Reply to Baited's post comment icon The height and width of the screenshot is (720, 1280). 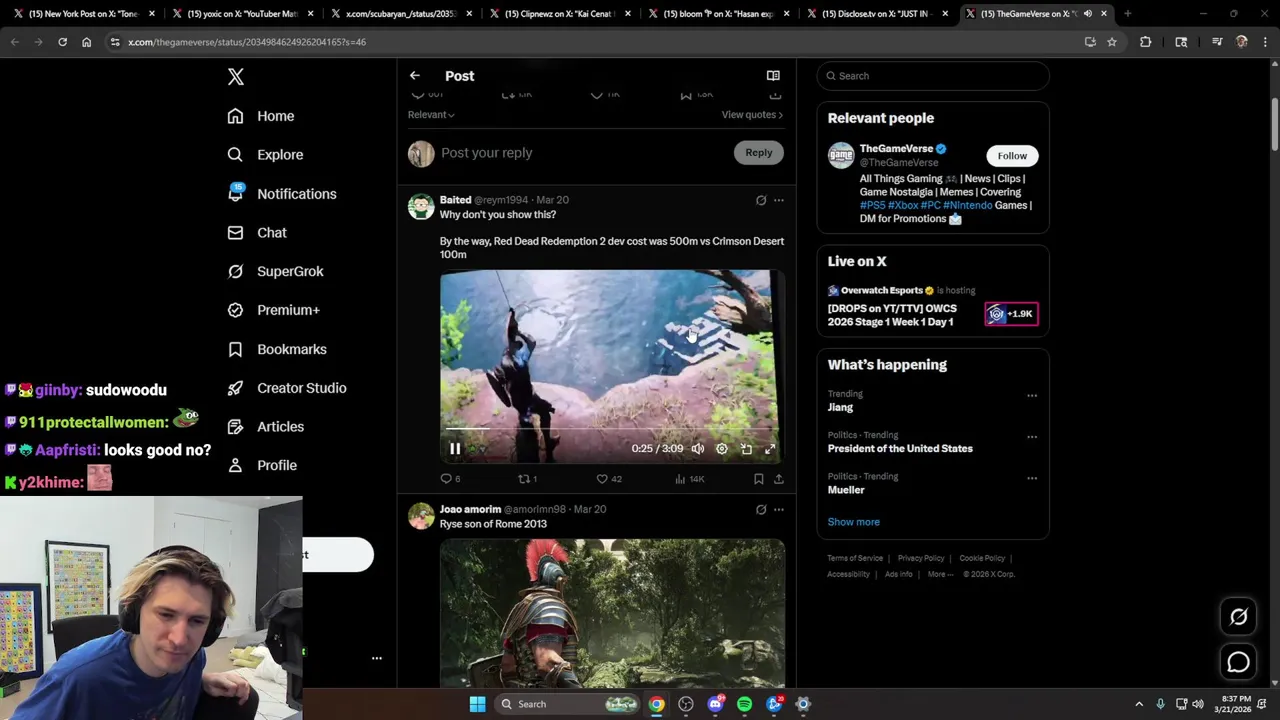[x=450, y=479]
